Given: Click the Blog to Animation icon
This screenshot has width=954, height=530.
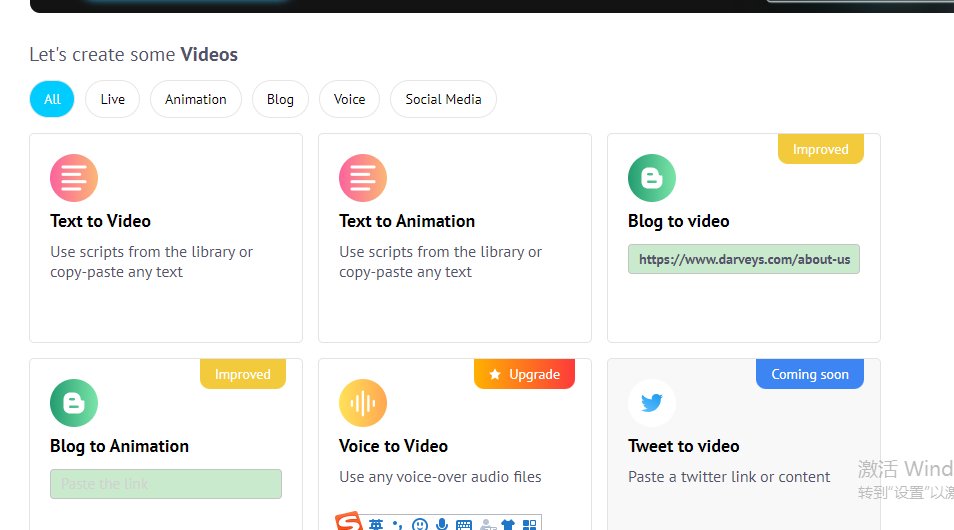Looking at the screenshot, I should coord(74,404).
